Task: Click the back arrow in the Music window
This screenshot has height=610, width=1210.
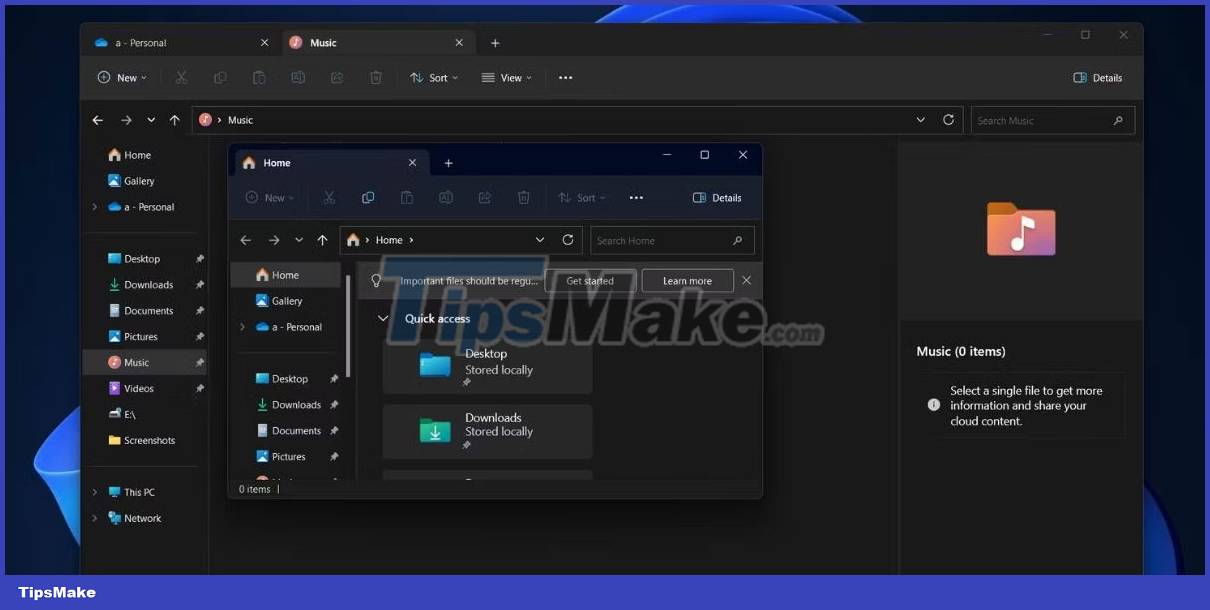Action: coord(97,119)
